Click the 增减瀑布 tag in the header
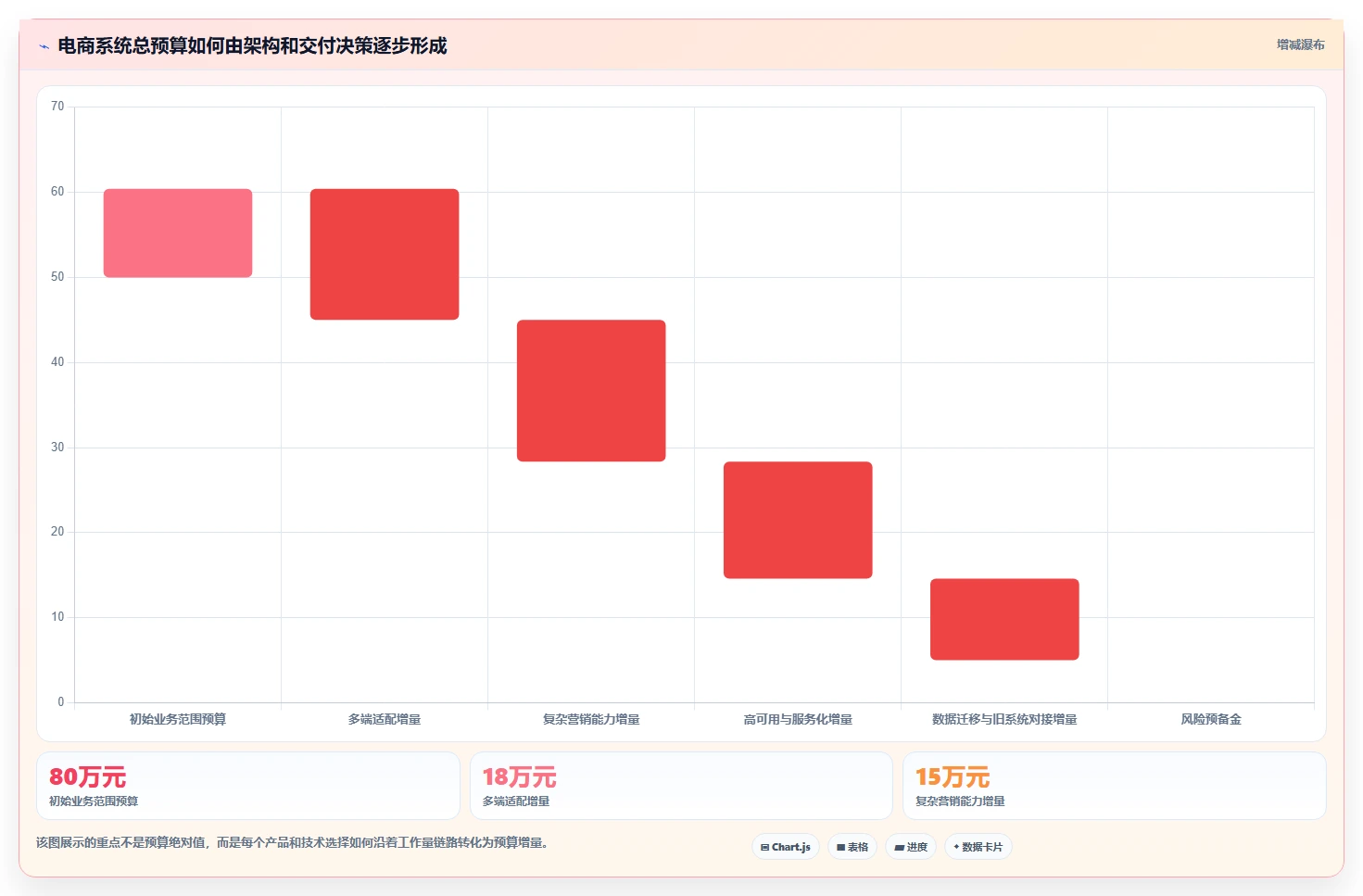The width and height of the screenshot is (1363, 896). tap(1300, 44)
